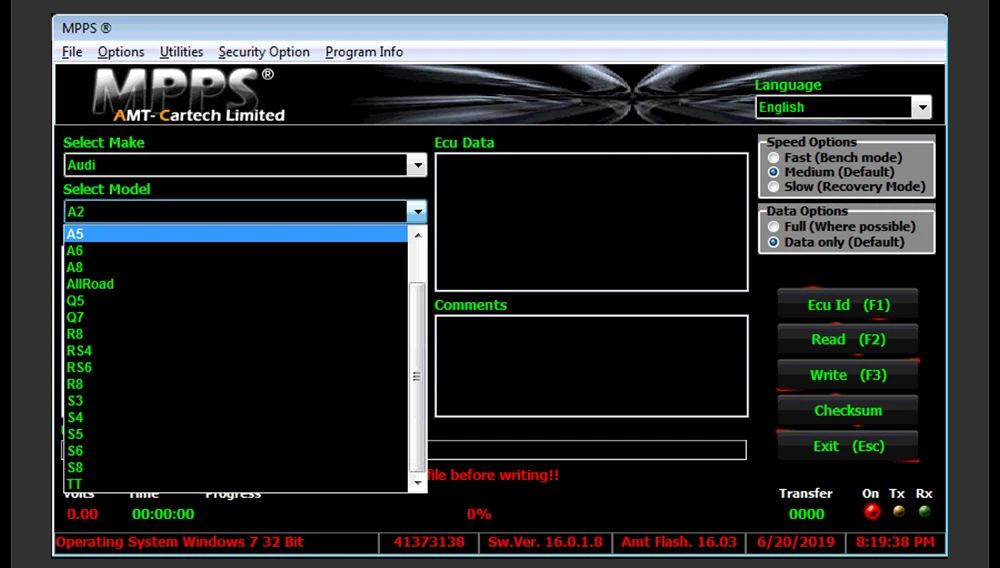Select RS6 from the model list
Viewport: 1000px width, 568px height.
236,367
